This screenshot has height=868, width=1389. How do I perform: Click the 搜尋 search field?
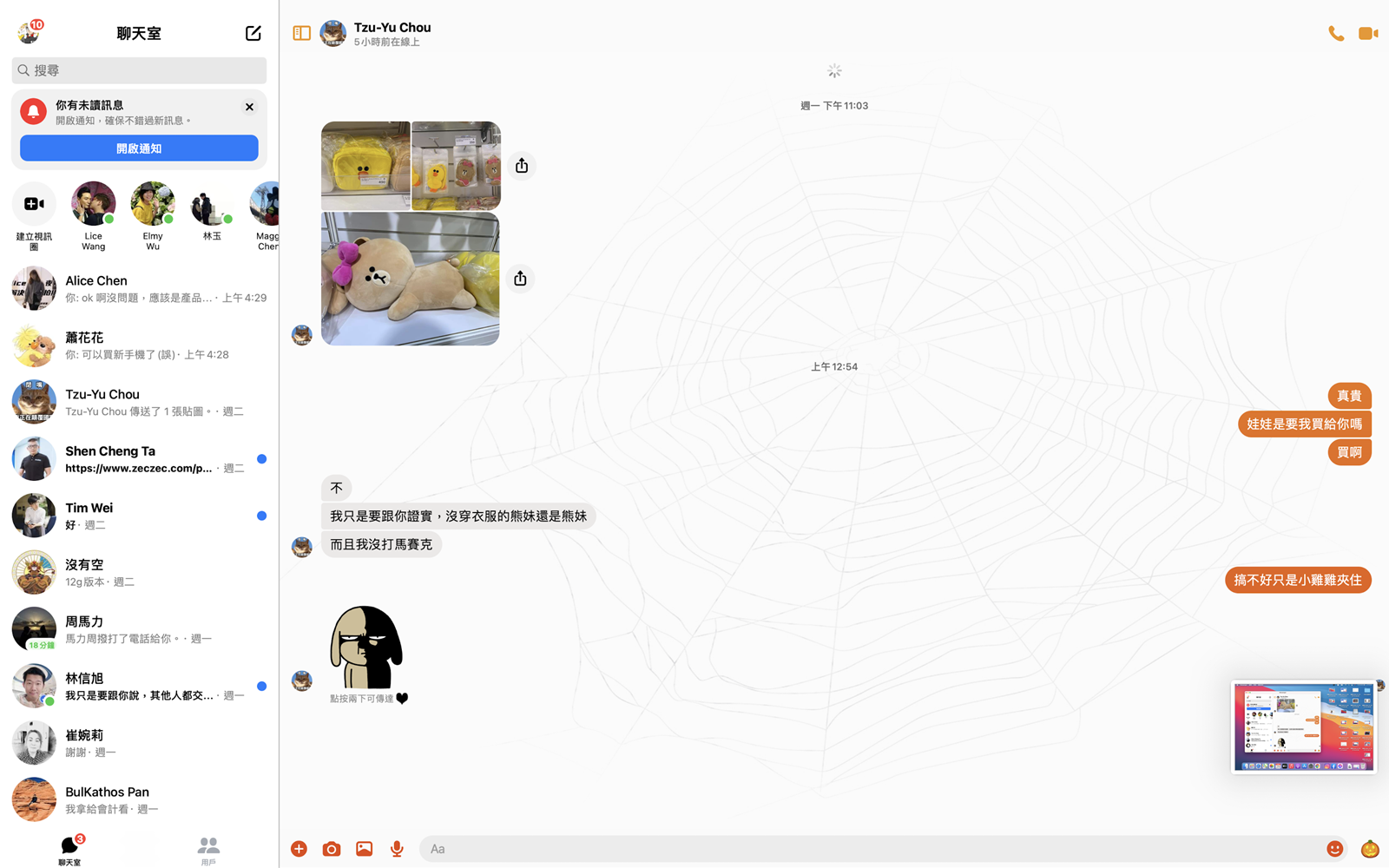click(139, 70)
